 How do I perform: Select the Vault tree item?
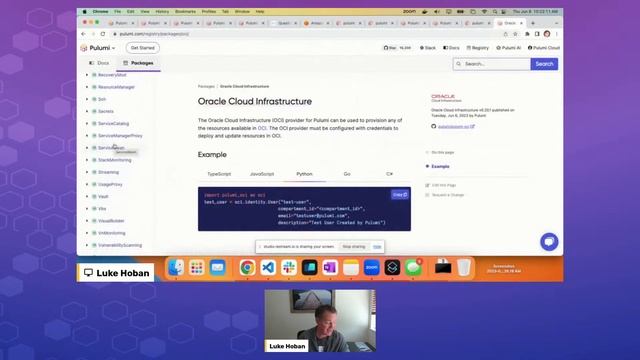click(x=103, y=197)
